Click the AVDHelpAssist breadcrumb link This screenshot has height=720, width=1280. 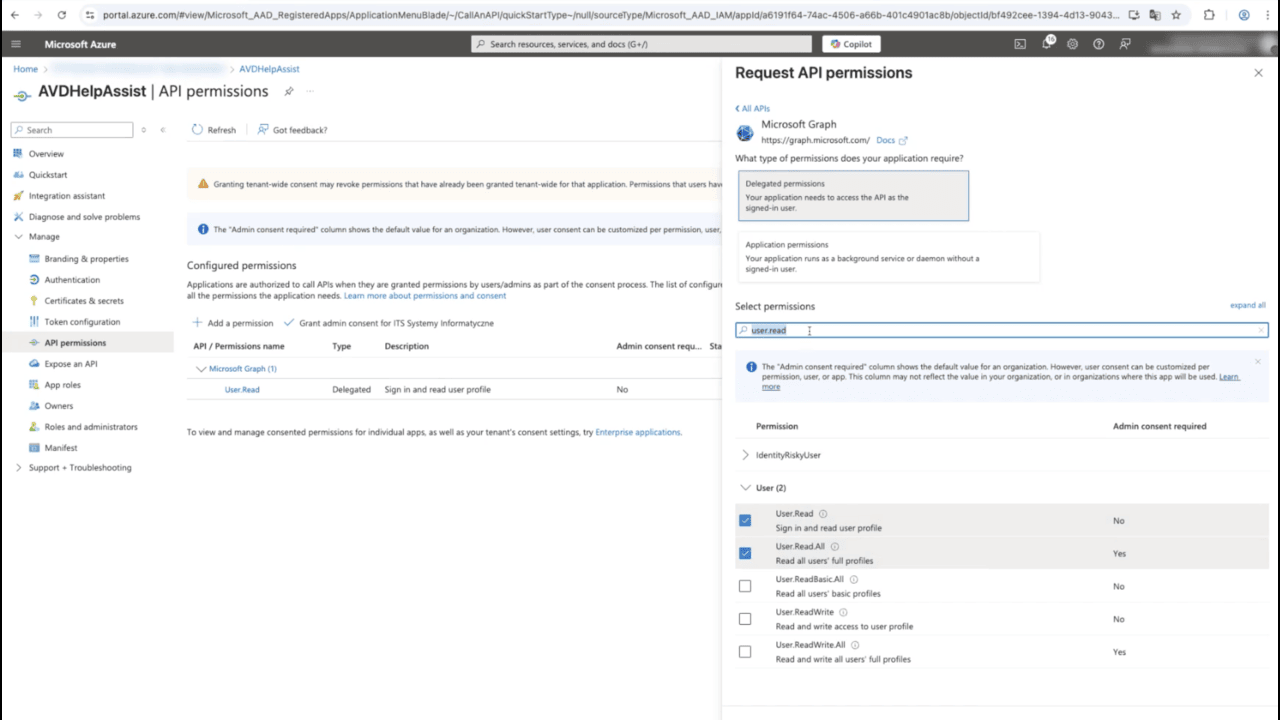269,69
